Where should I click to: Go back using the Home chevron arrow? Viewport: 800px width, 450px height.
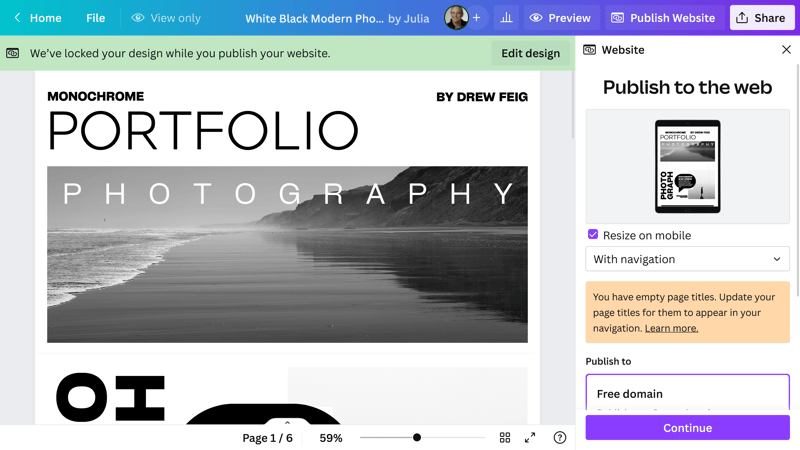click(17, 18)
